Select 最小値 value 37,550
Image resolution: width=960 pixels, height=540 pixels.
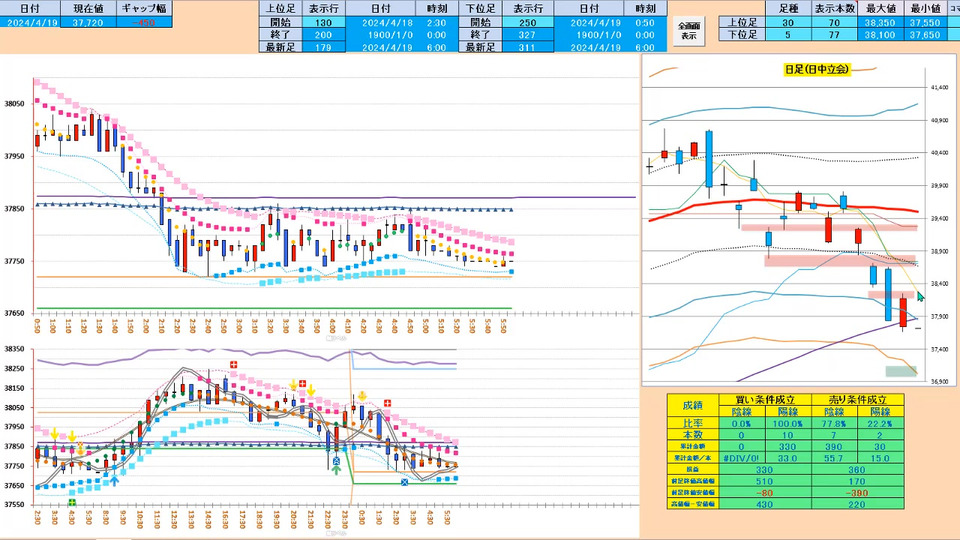point(924,23)
